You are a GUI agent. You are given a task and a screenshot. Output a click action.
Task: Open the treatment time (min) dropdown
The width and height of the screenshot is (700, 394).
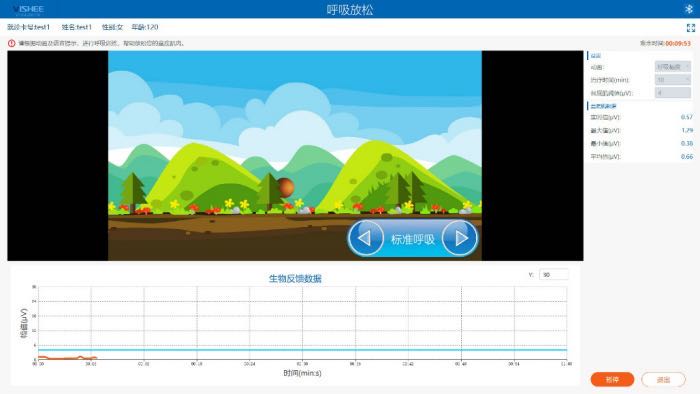[x=673, y=80]
